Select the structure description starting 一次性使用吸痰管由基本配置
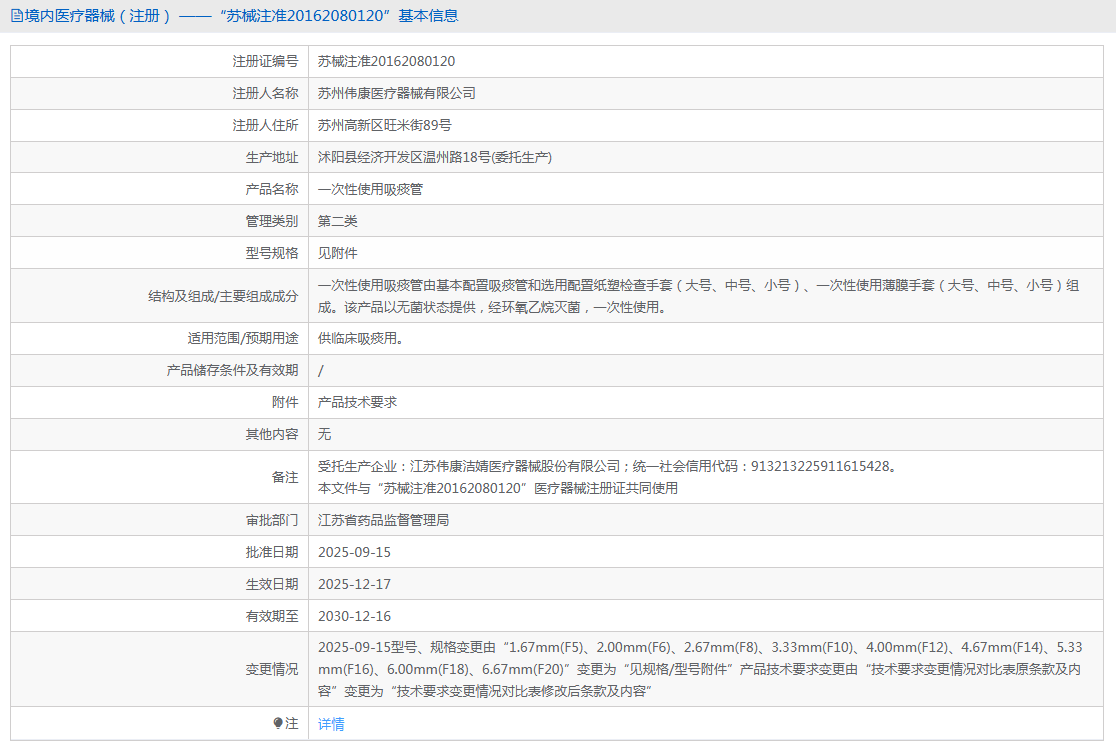1116x746 pixels. coord(698,296)
